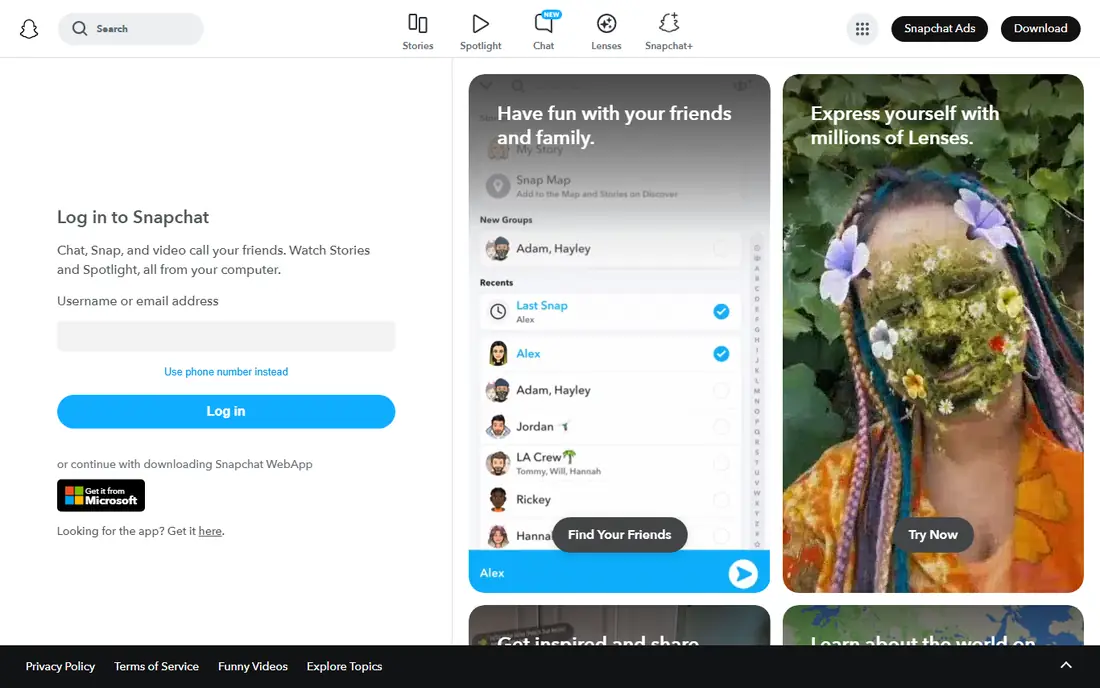Image resolution: width=1100 pixels, height=688 pixels.
Task: Open the apps grid menu icon
Action: [862, 29]
